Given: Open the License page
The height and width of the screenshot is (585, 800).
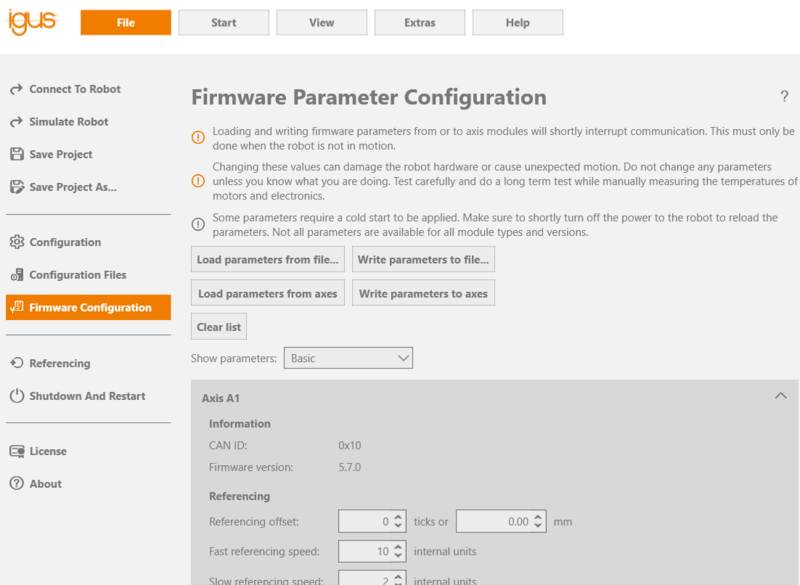Looking at the screenshot, I should (88, 451).
